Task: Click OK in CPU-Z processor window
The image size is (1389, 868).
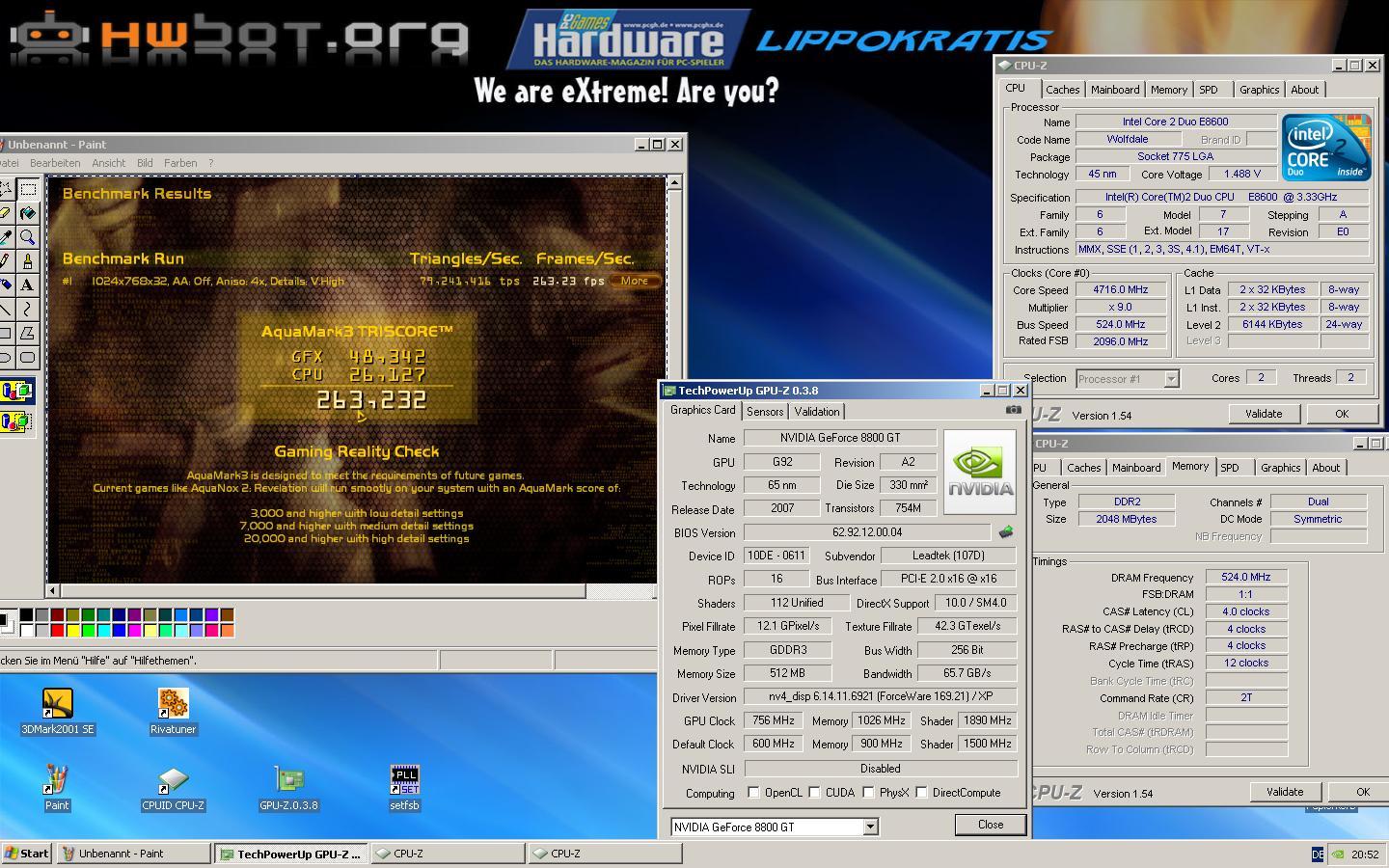Action: [x=1342, y=414]
